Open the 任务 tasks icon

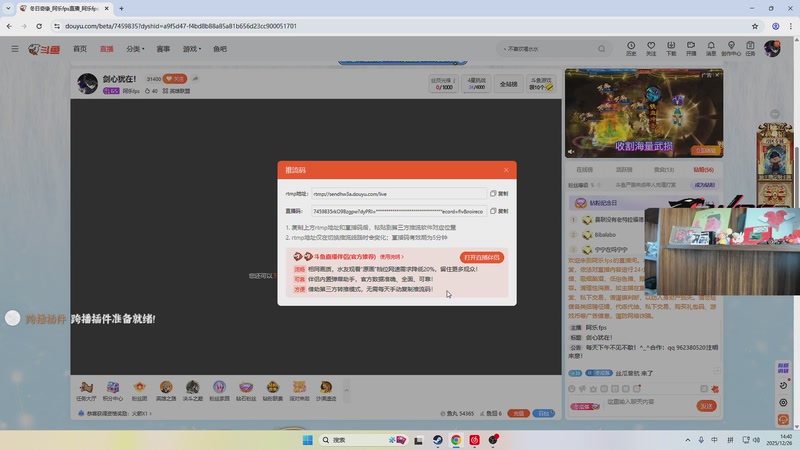(x=750, y=48)
